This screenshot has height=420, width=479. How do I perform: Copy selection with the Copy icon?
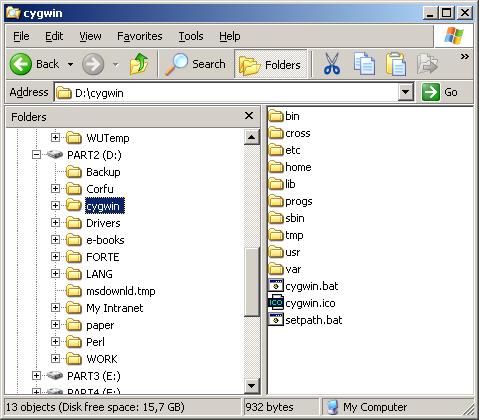(x=364, y=64)
